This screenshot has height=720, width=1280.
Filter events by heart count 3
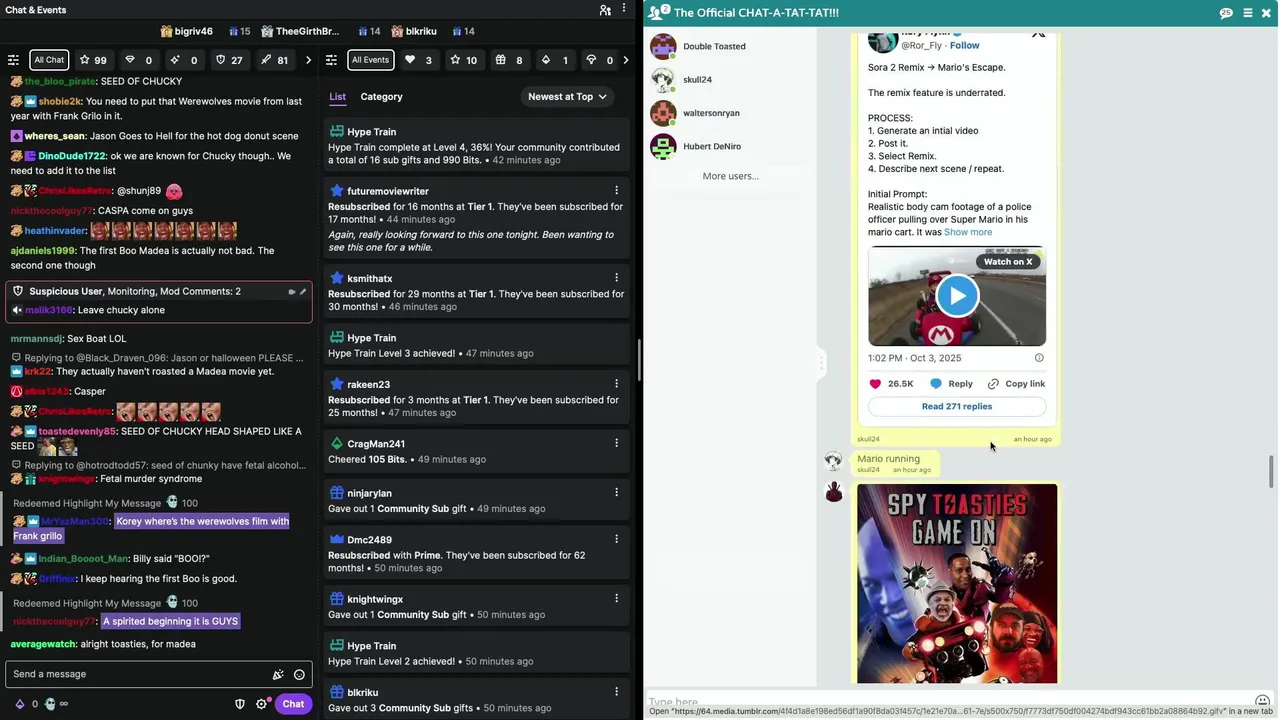(x=418, y=60)
